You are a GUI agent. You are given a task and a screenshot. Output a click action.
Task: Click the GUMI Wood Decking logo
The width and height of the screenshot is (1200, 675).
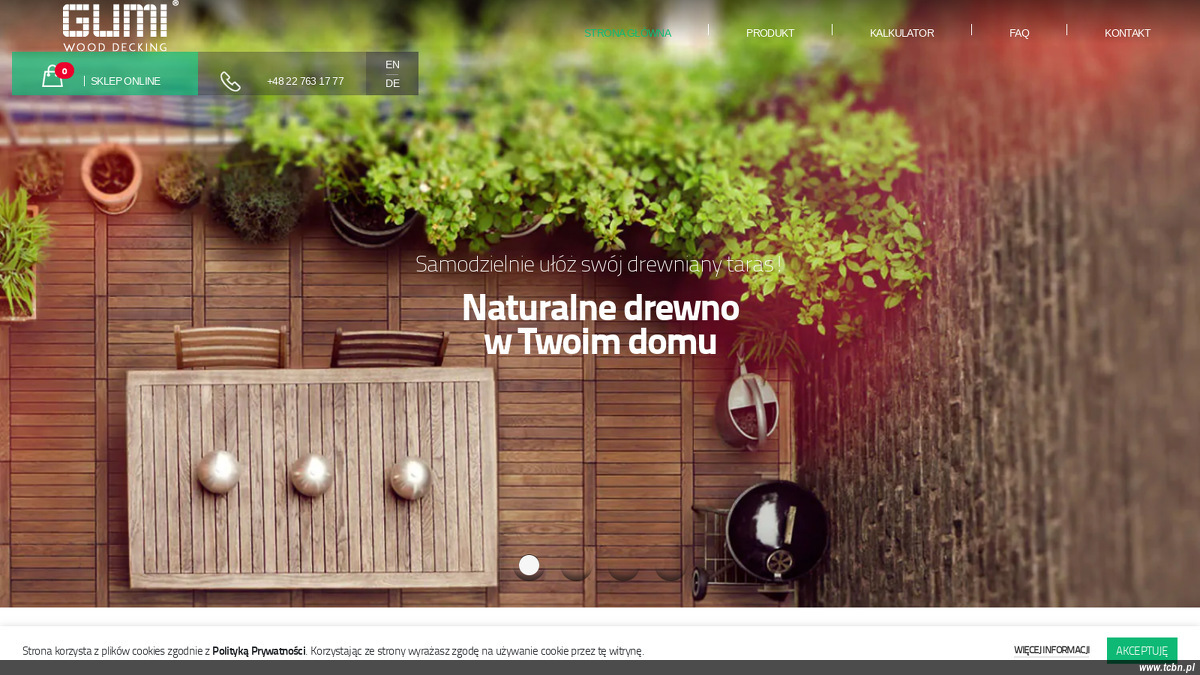[120, 26]
